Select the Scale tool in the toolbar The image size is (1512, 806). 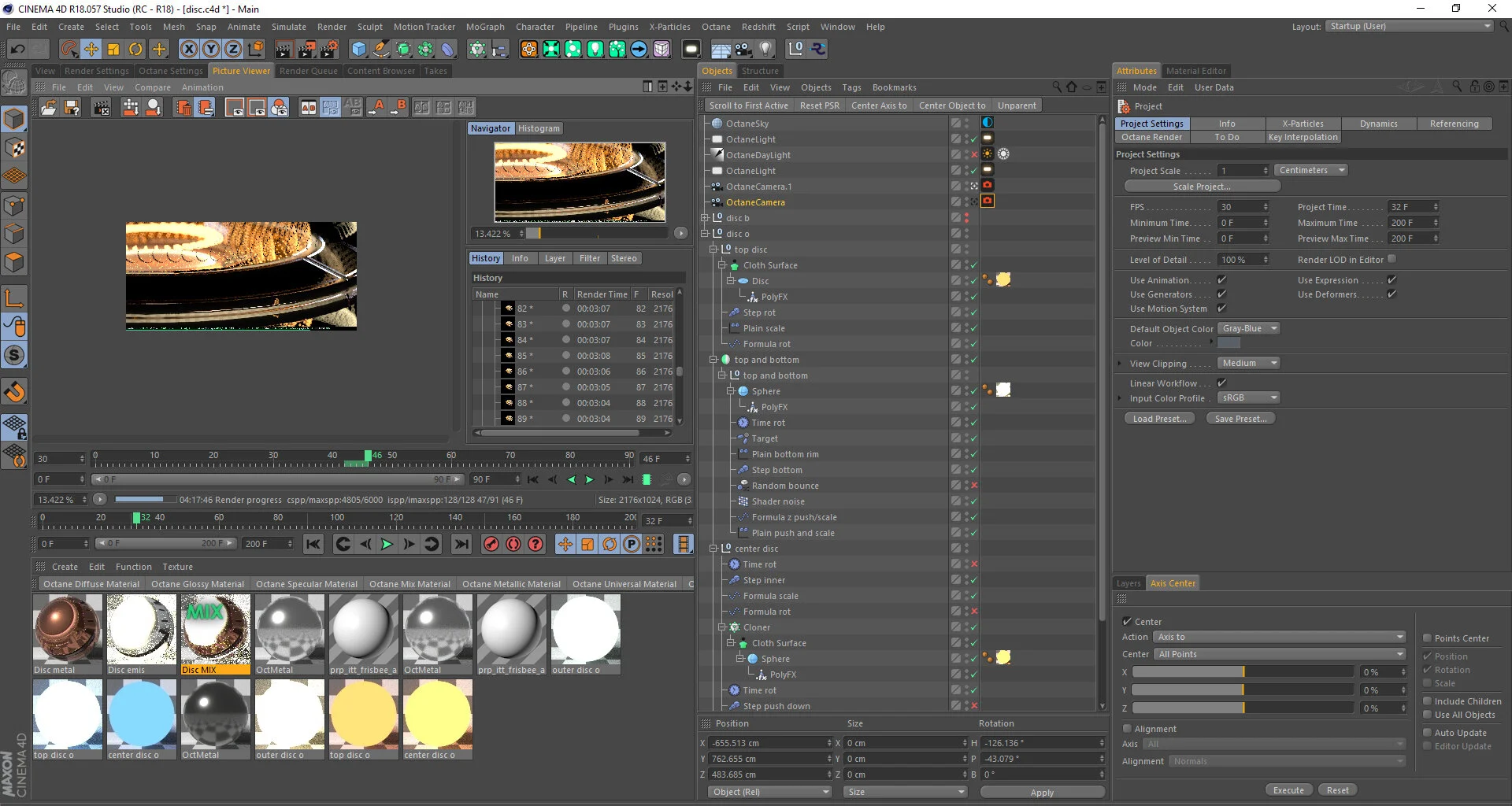click(113, 49)
